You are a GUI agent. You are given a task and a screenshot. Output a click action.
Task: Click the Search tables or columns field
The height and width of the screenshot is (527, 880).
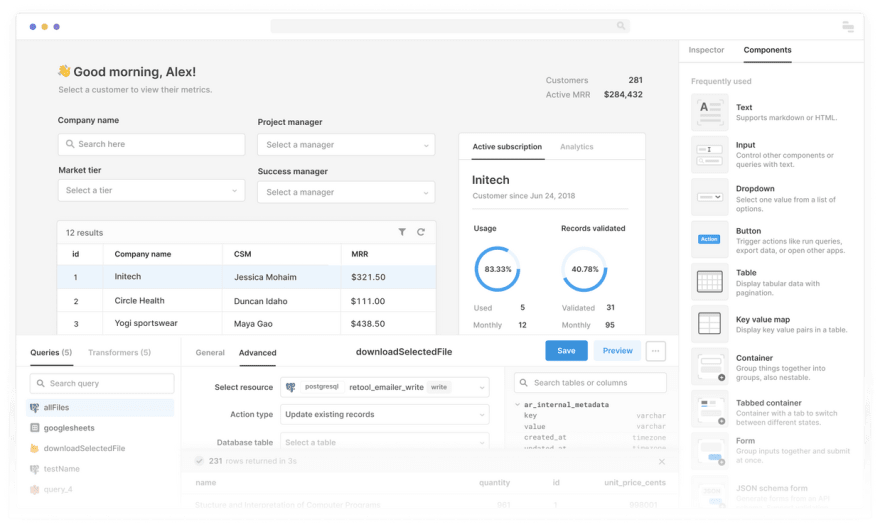590,383
